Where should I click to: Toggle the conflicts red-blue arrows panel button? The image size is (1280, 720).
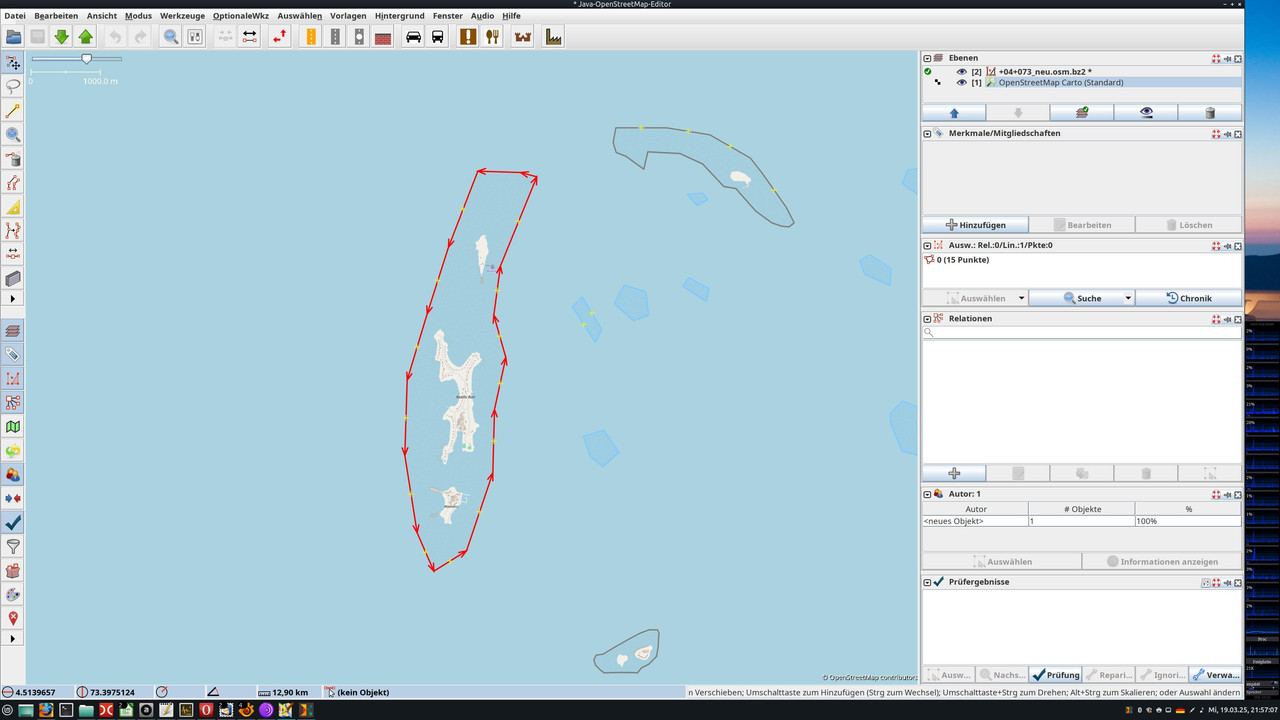(x=13, y=499)
